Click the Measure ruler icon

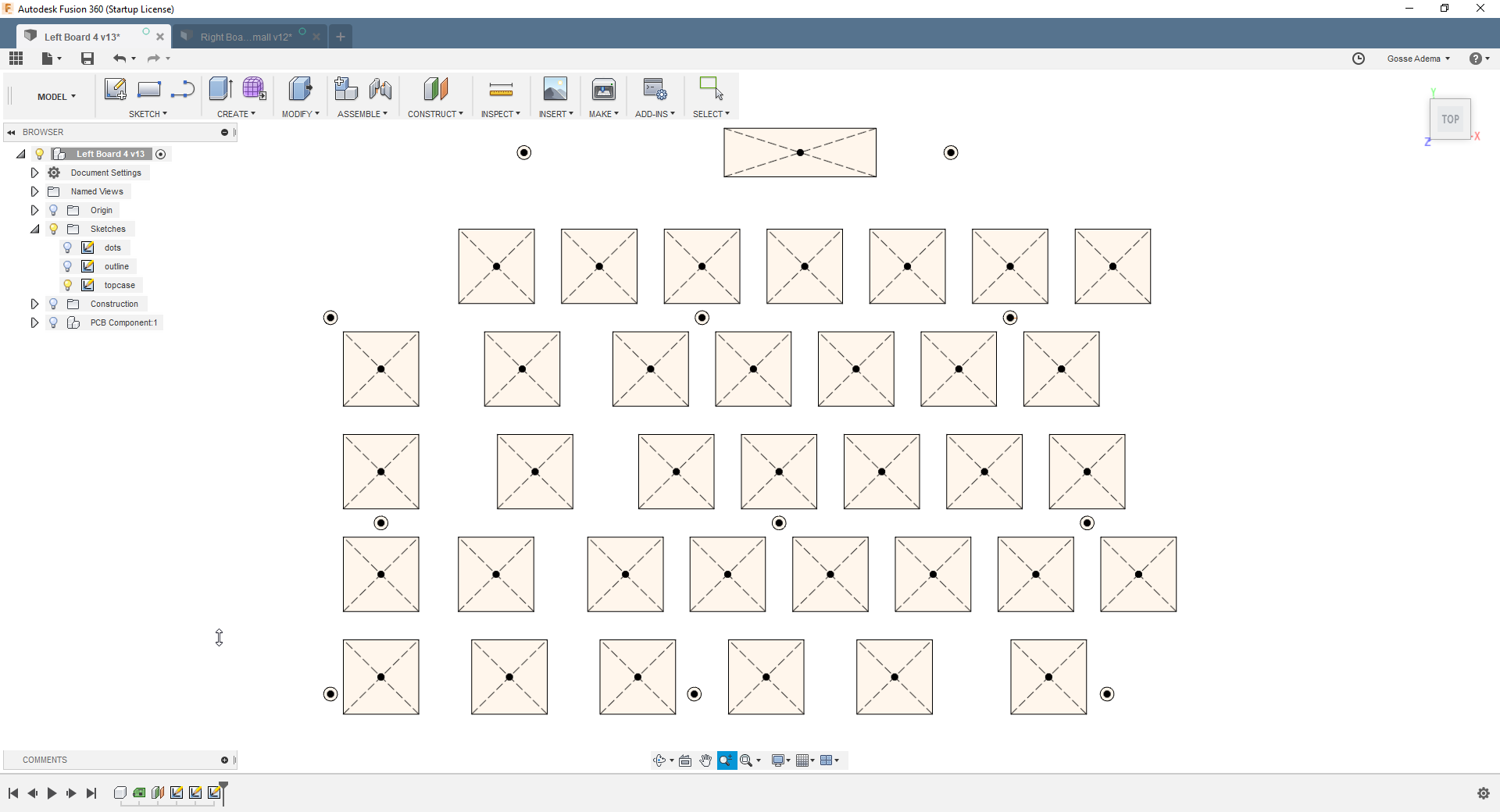click(x=501, y=89)
